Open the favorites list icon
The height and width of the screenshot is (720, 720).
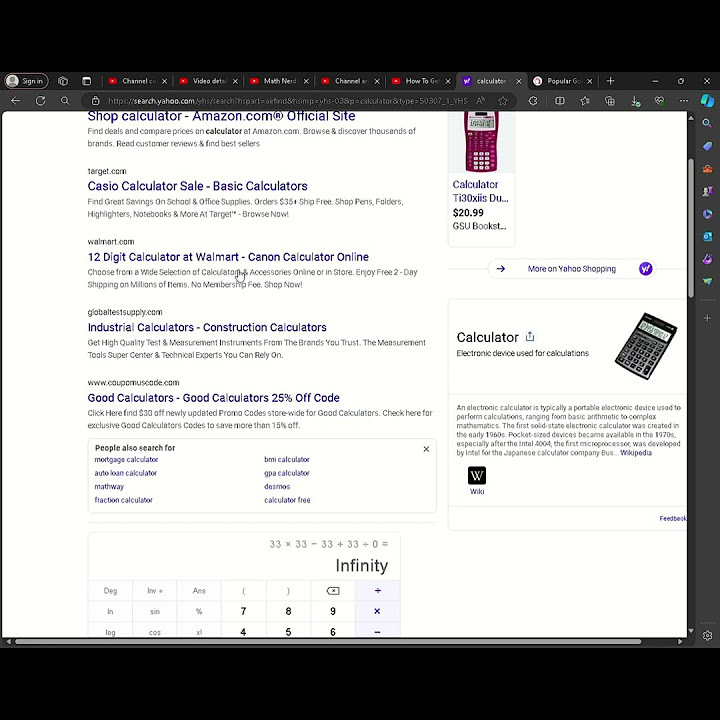(x=585, y=101)
